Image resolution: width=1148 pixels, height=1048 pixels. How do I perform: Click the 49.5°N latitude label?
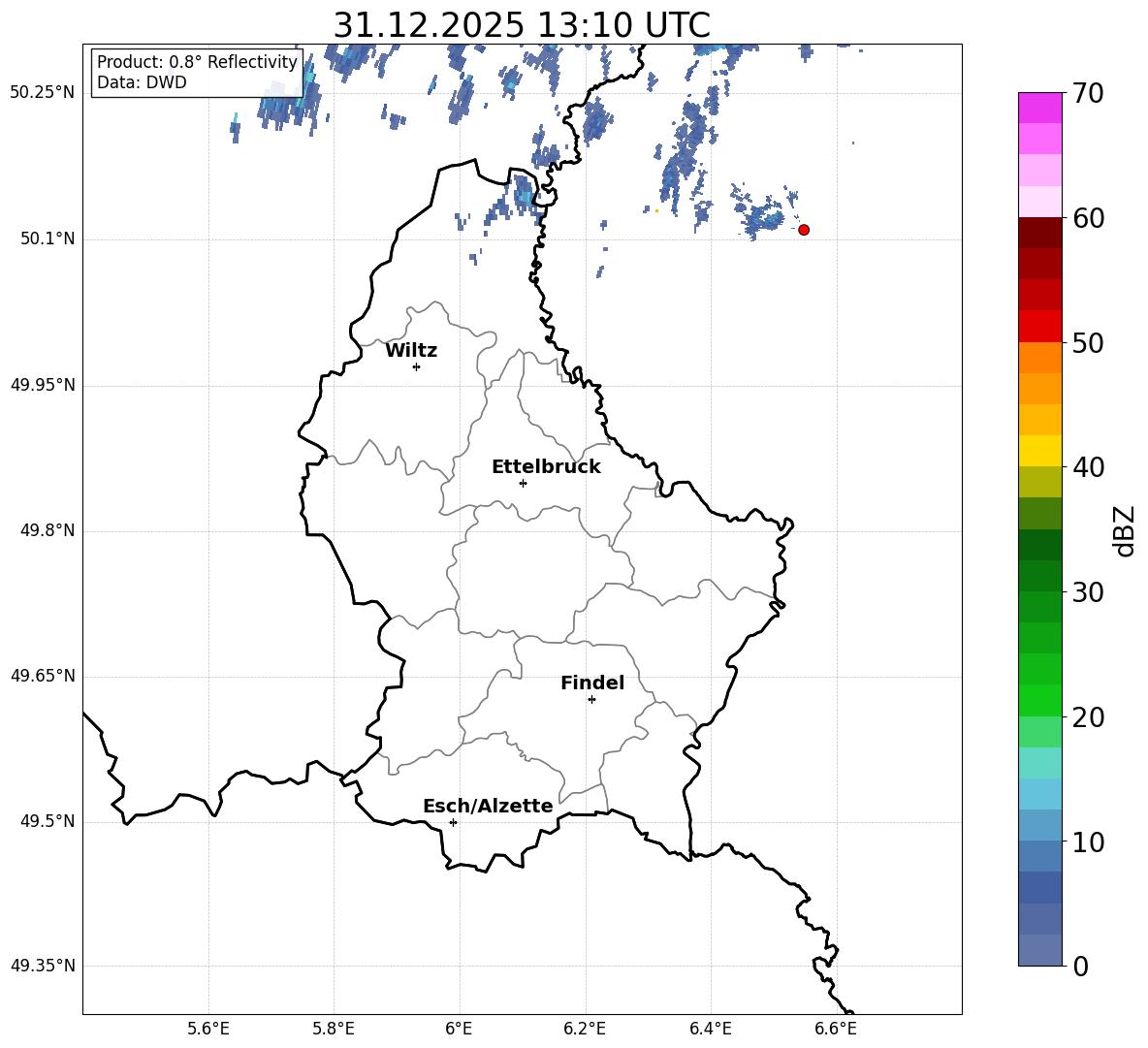(48, 821)
